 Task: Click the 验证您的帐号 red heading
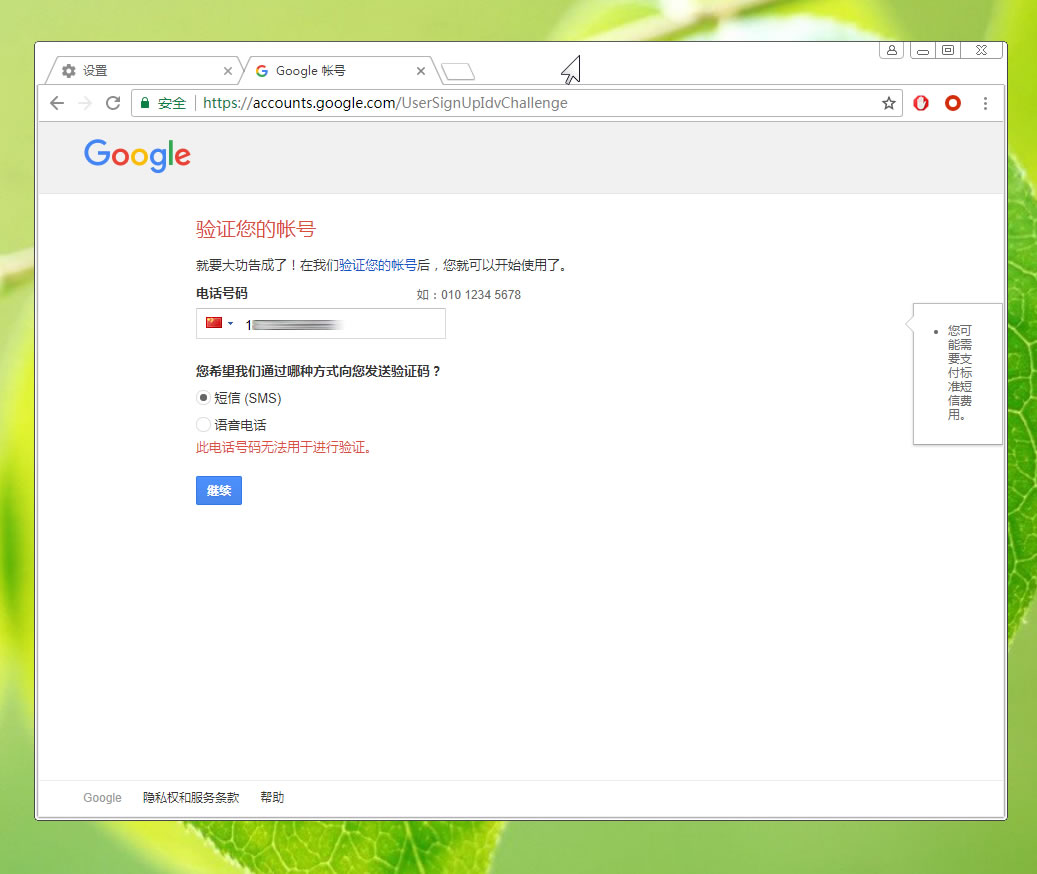pyautogui.click(x=256, y=229)
